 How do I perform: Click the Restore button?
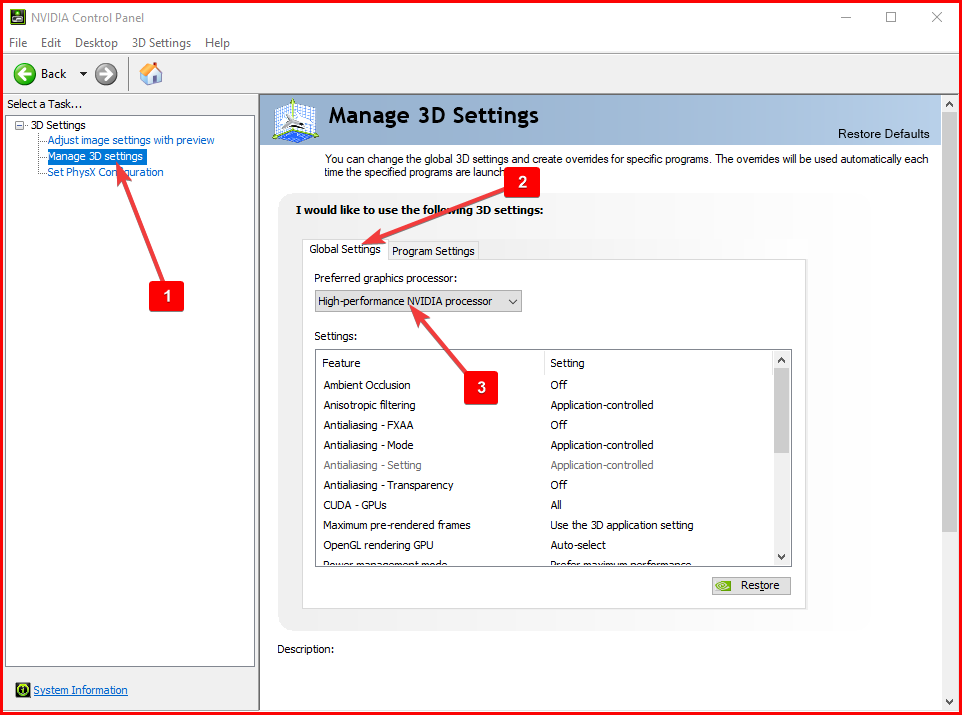coord(751,586)
